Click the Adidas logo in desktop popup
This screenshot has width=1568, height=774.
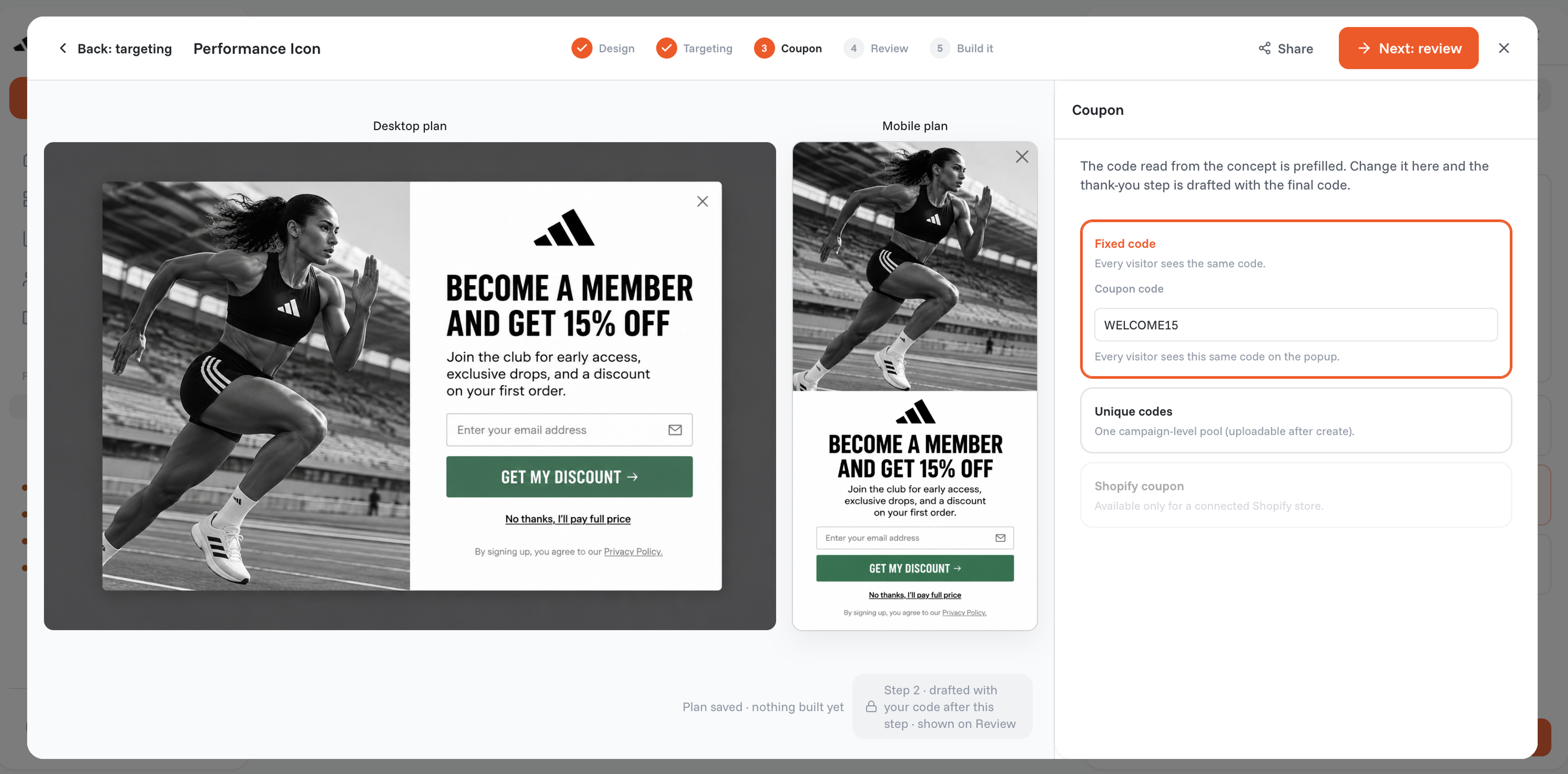(564, 227)
